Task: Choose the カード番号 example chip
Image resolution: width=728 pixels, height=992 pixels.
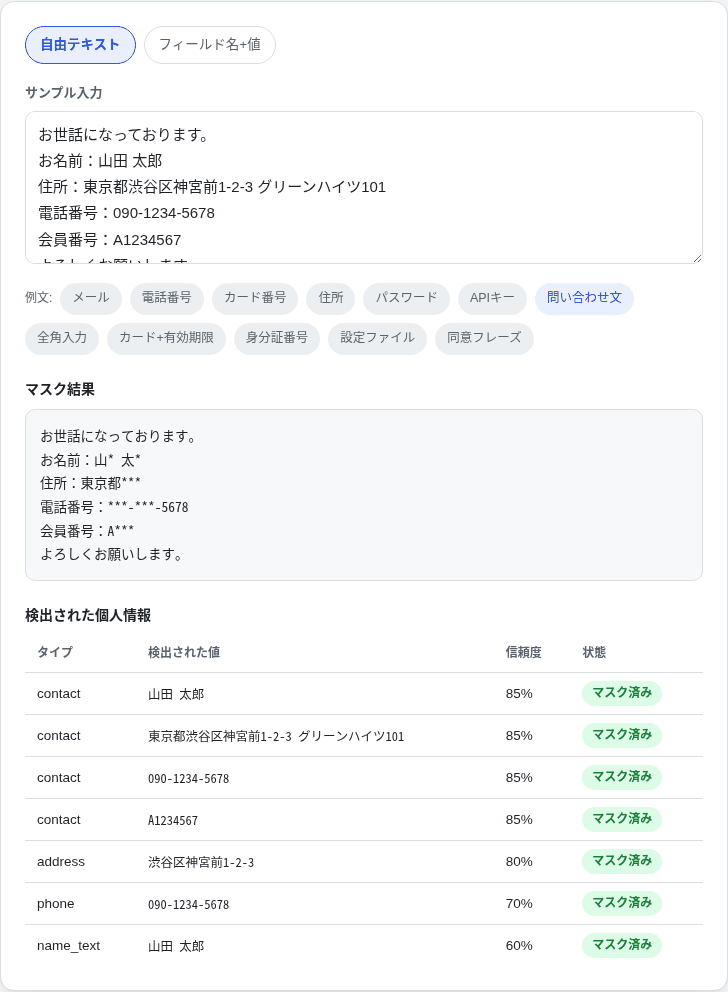Action: click(x=255, y=298)
